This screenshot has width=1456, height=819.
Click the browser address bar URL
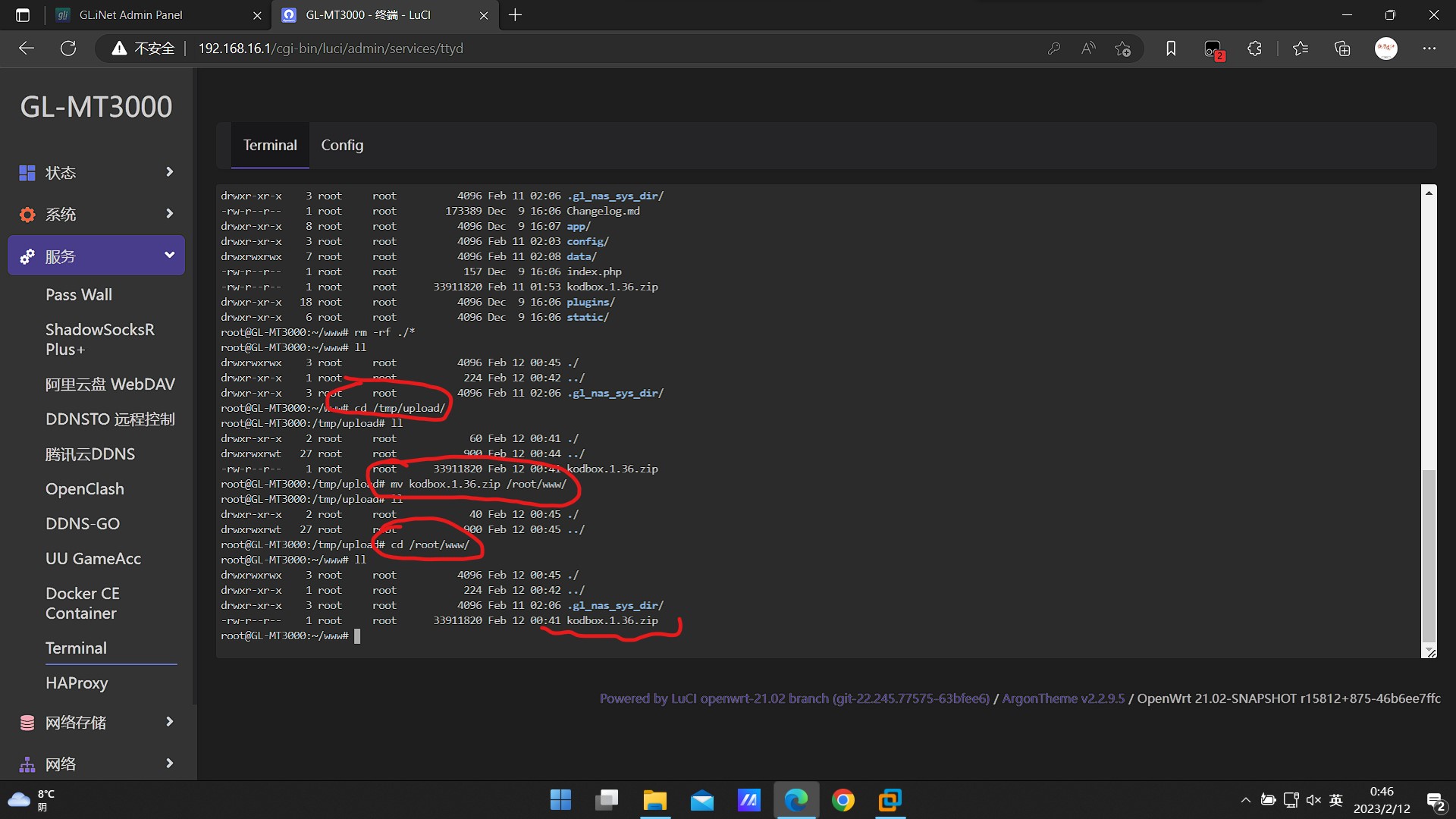tap(331, 49)
